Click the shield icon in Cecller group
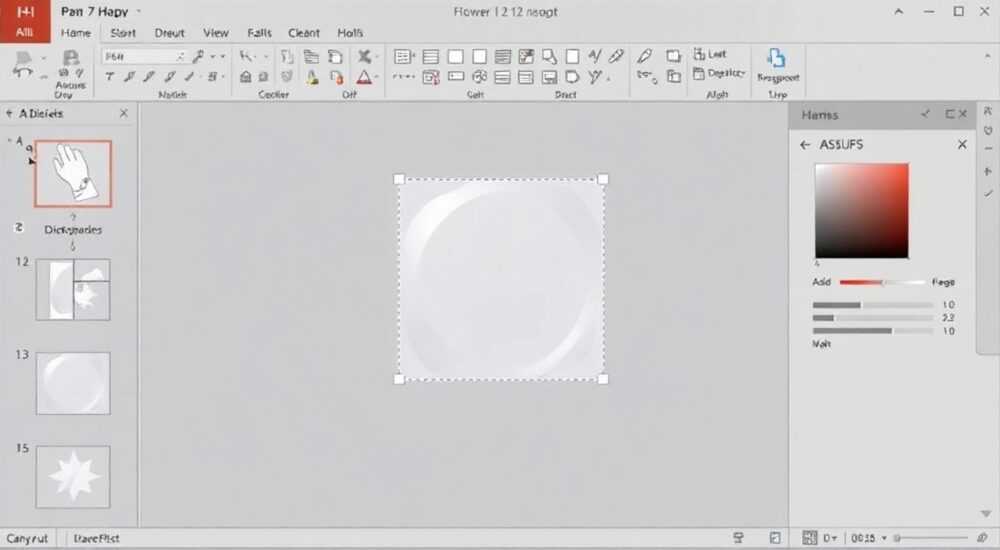The width and height of the screenshot is (1000, 550). pyautogui.click(x=287, y=77)
